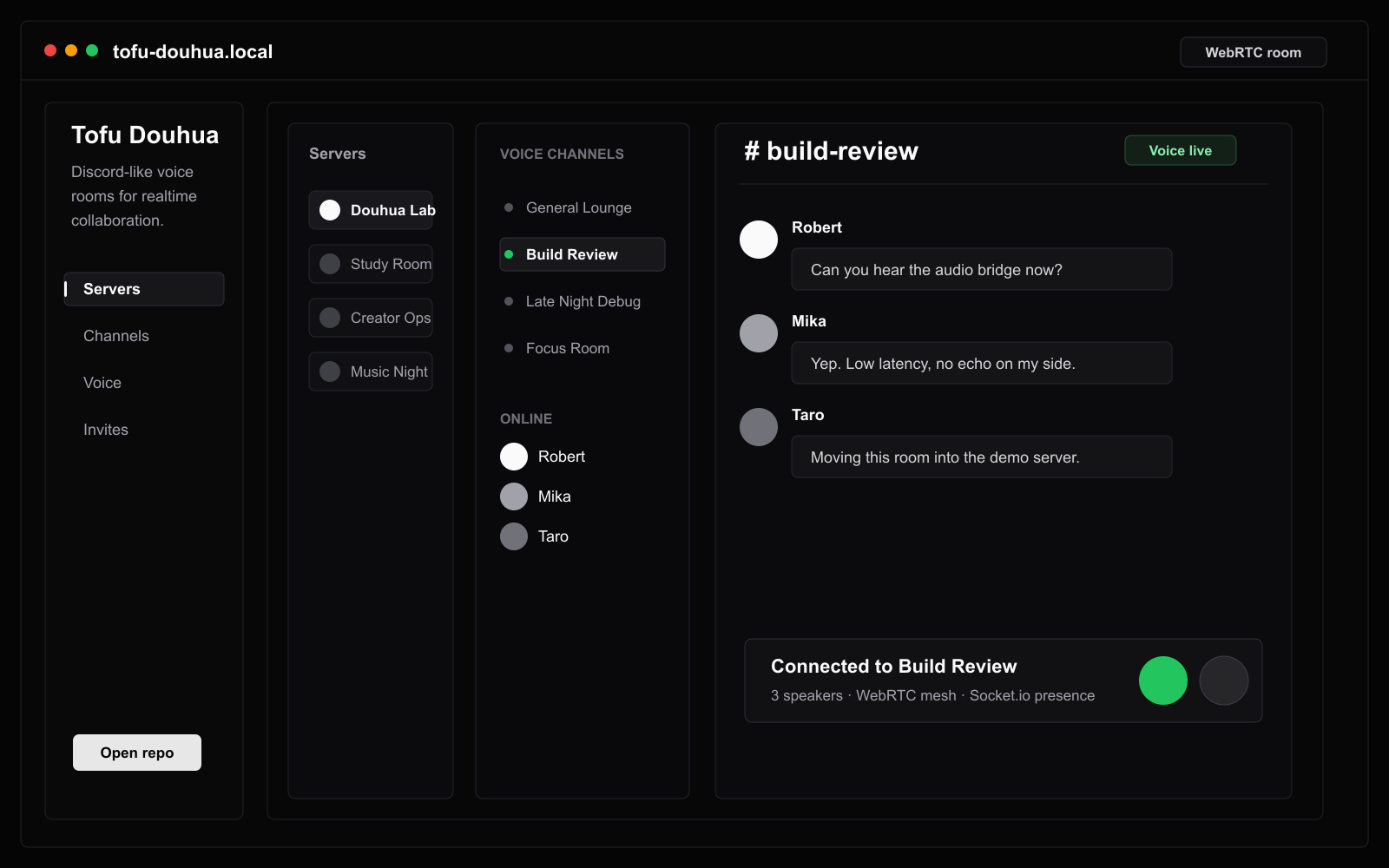
Task: Click the message "Can you hear the audio bridge now?"
Action: tap(982, 269)
